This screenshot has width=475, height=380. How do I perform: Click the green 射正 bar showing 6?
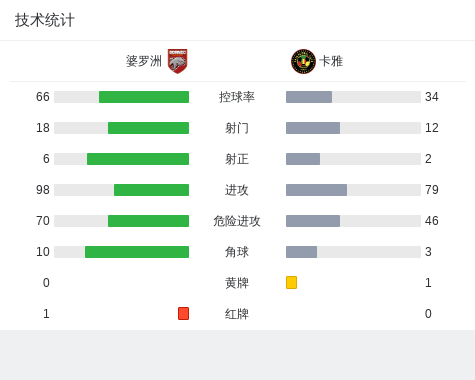pos(138,159)
